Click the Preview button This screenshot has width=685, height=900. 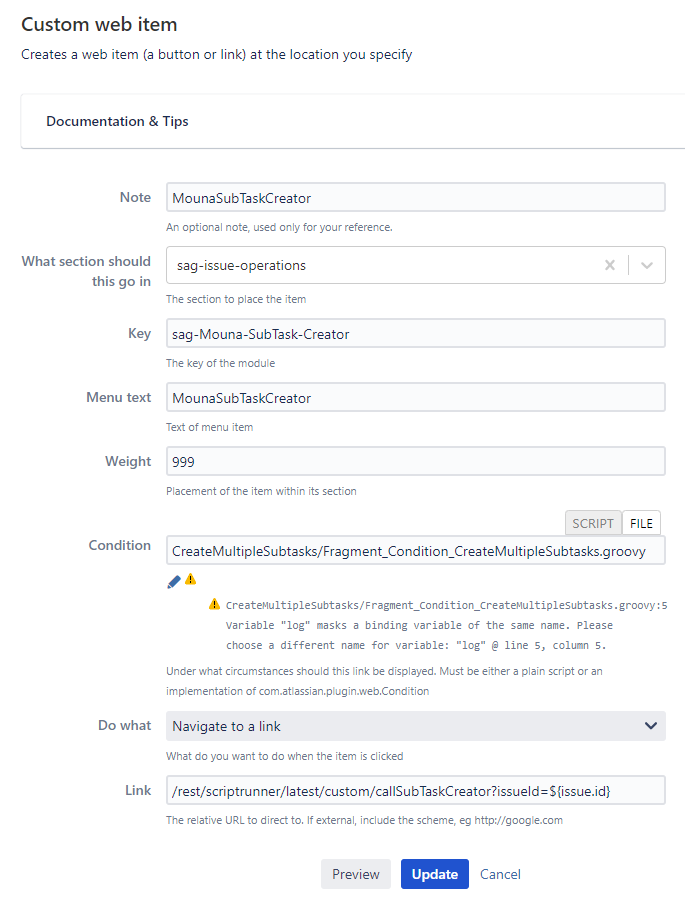356,874
